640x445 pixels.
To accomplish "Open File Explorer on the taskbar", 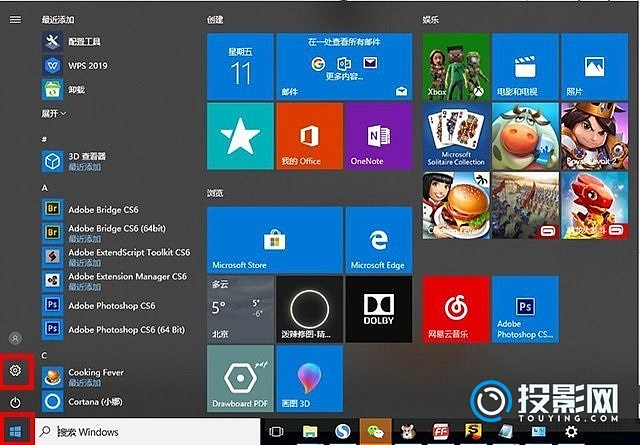I will [x=310, y=431].
